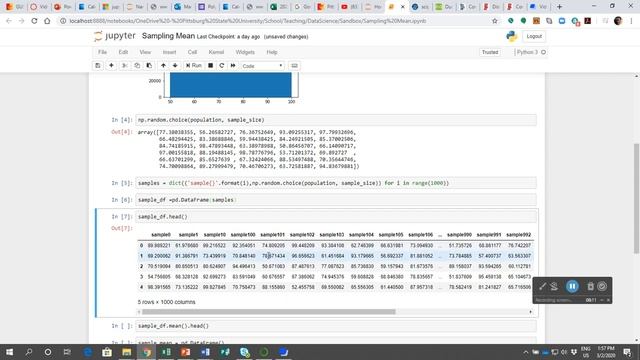Save notebook with the save and checkpoint icon
This screenshot has height=360, width=640.
[98, 66]
